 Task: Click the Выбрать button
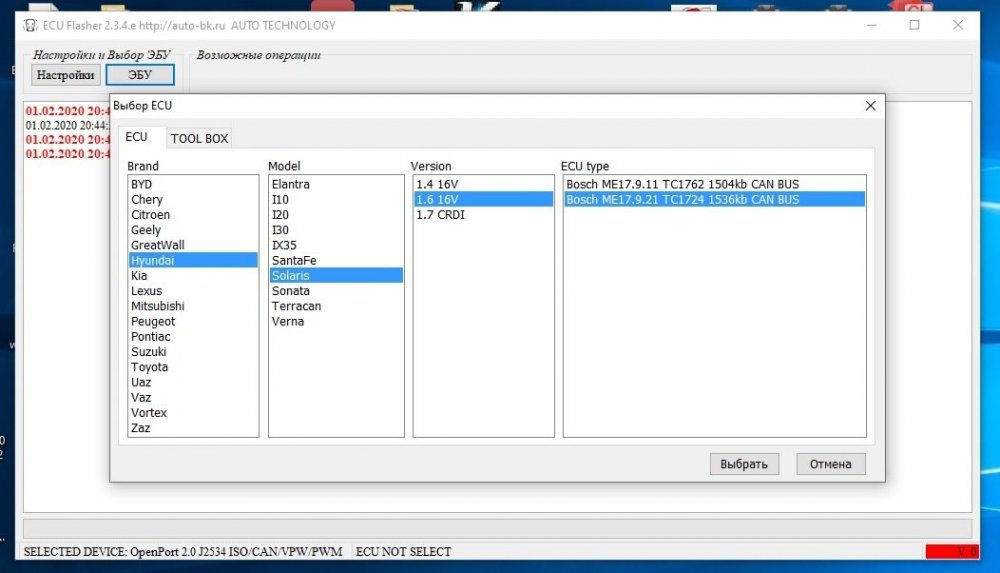point(744,464)
